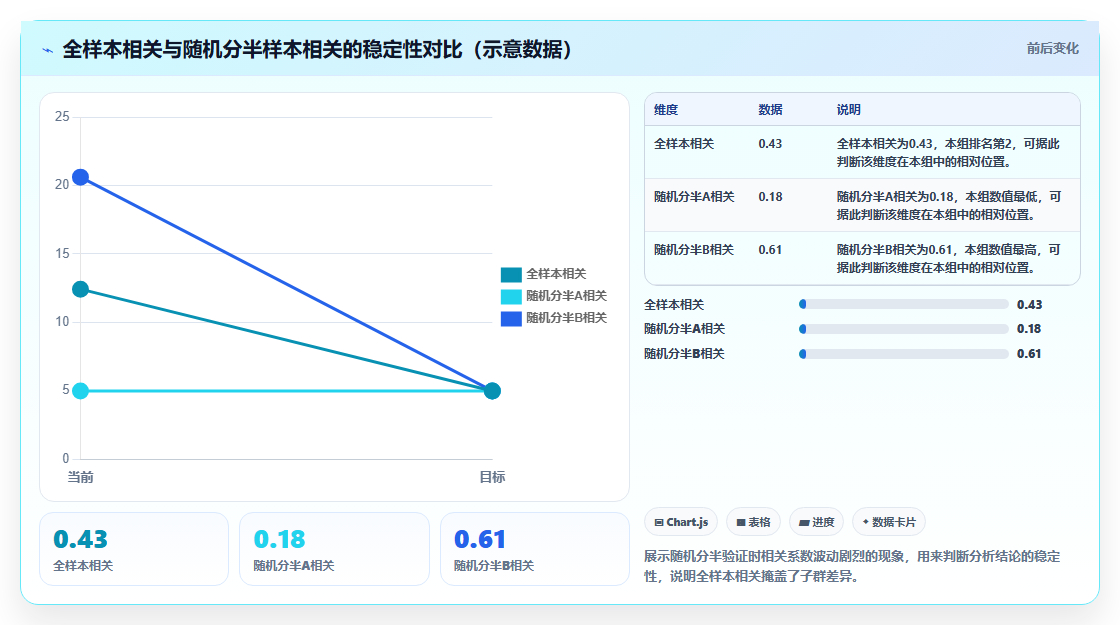
Task: Click the 前后变化 label in header
Action: [x=1052, y=49]
